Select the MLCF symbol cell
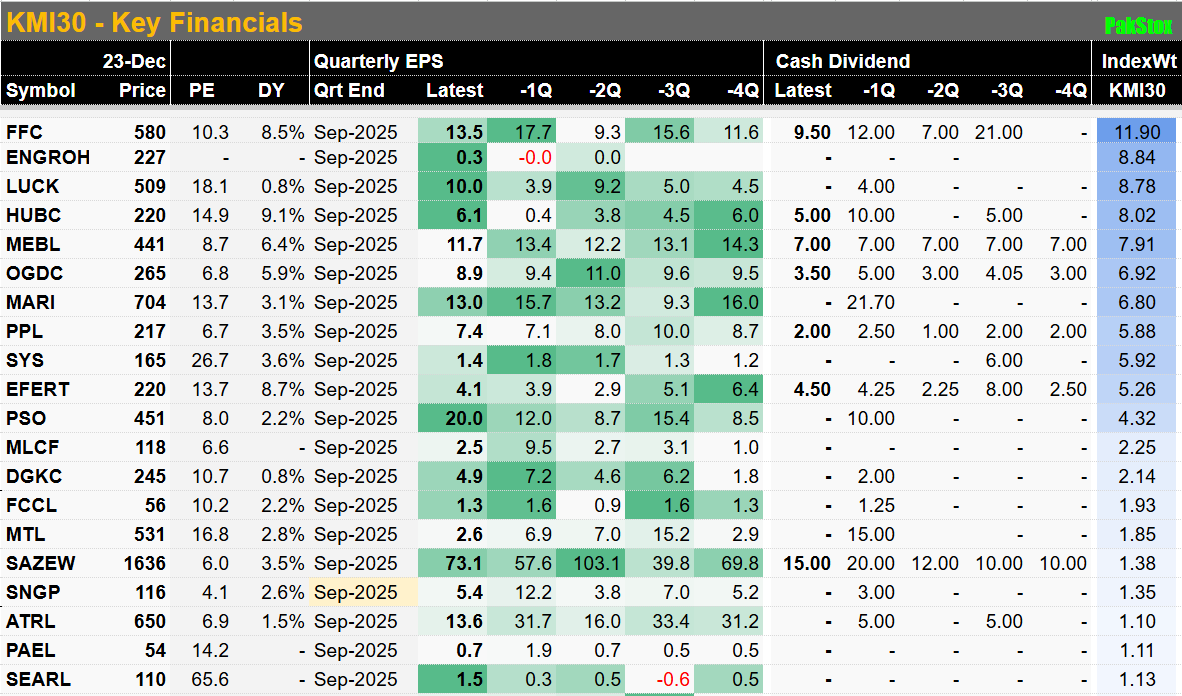The image size is (1182, 696). coord(32,447)
